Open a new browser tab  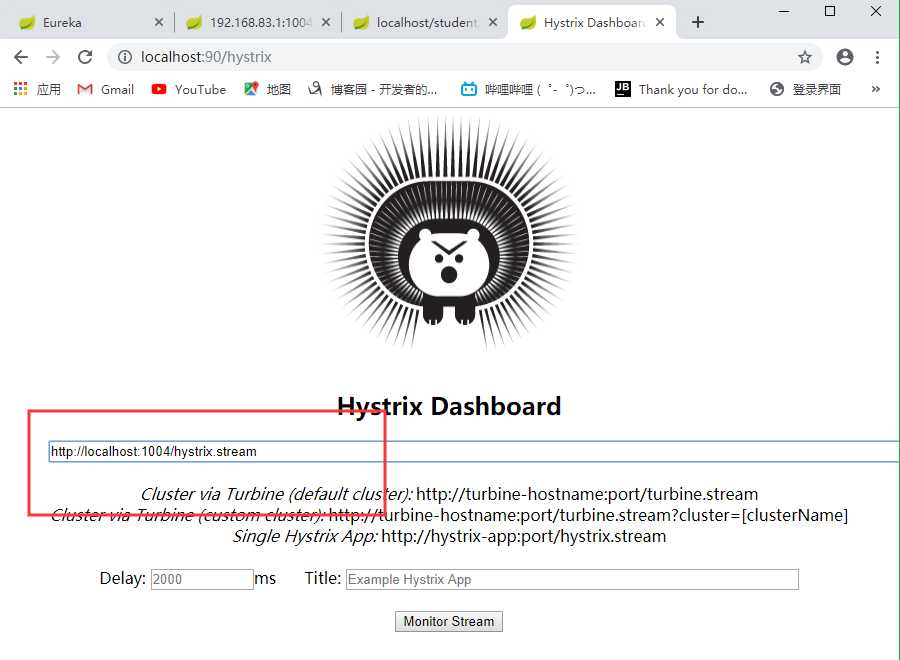(x=697, y=22)
